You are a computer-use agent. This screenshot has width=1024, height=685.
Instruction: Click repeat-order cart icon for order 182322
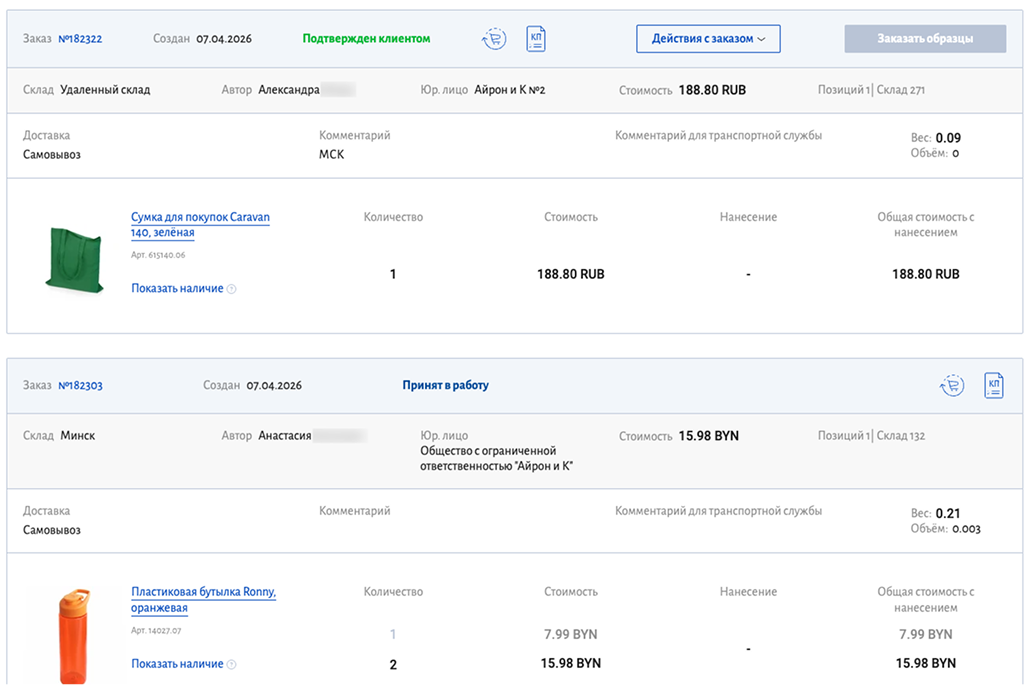click(493, 39)
